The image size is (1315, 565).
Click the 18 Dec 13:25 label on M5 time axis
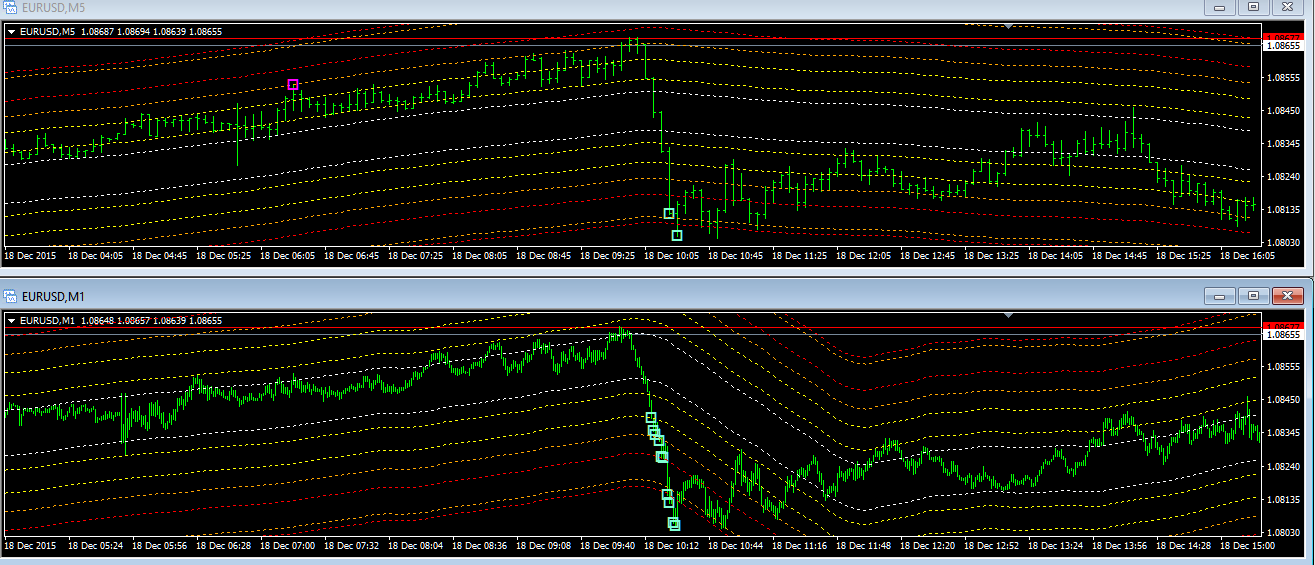click(x=991, y=256)
